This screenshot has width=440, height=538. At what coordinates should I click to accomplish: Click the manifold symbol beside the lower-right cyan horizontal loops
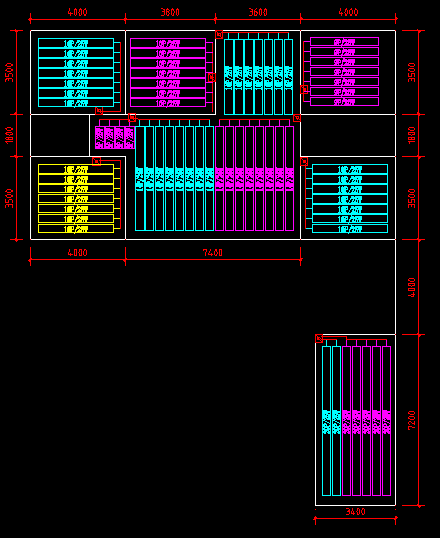[304, 161]
